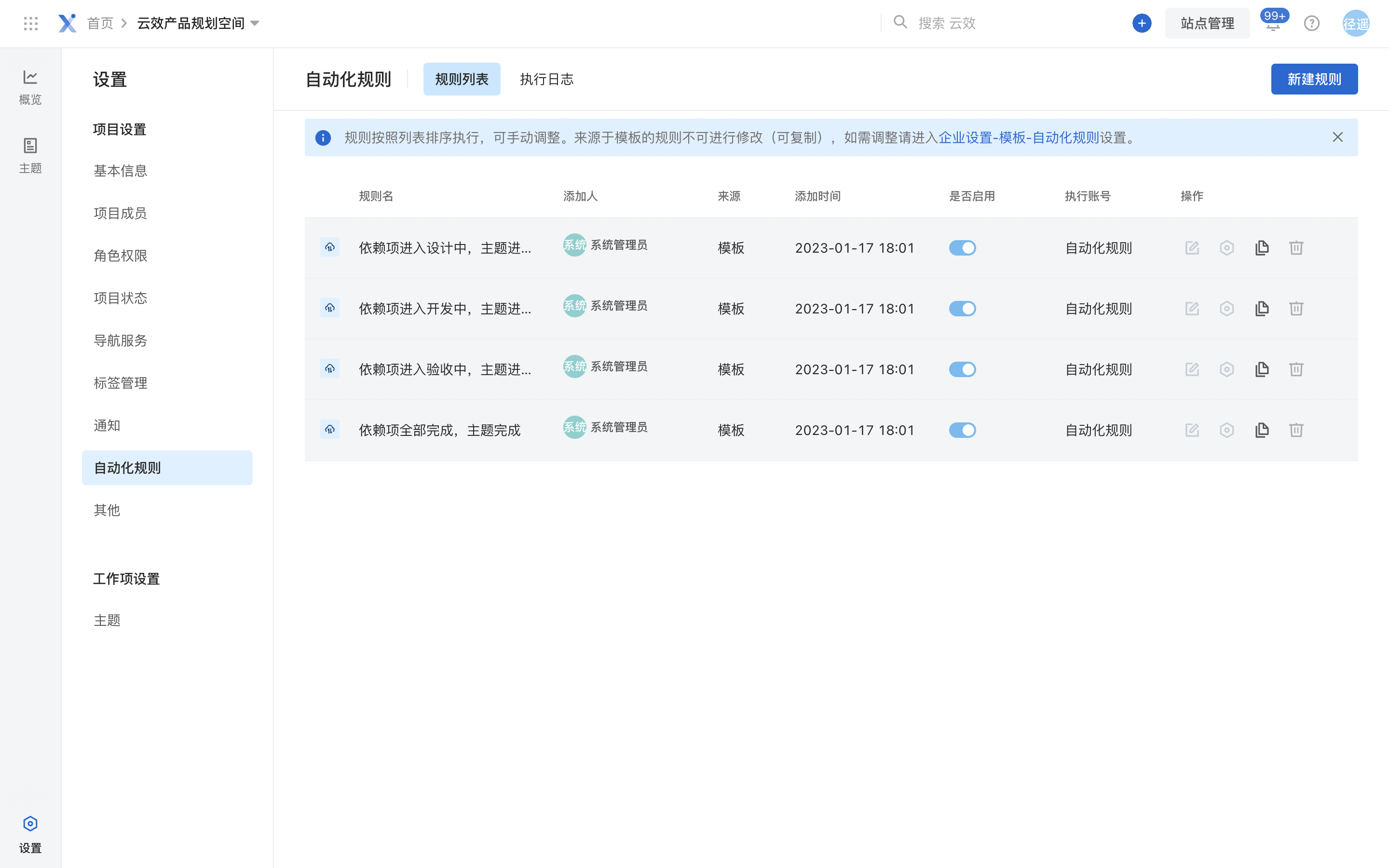Toggle enable switch for 依赖项进入开发中 rule

(963, 309)
